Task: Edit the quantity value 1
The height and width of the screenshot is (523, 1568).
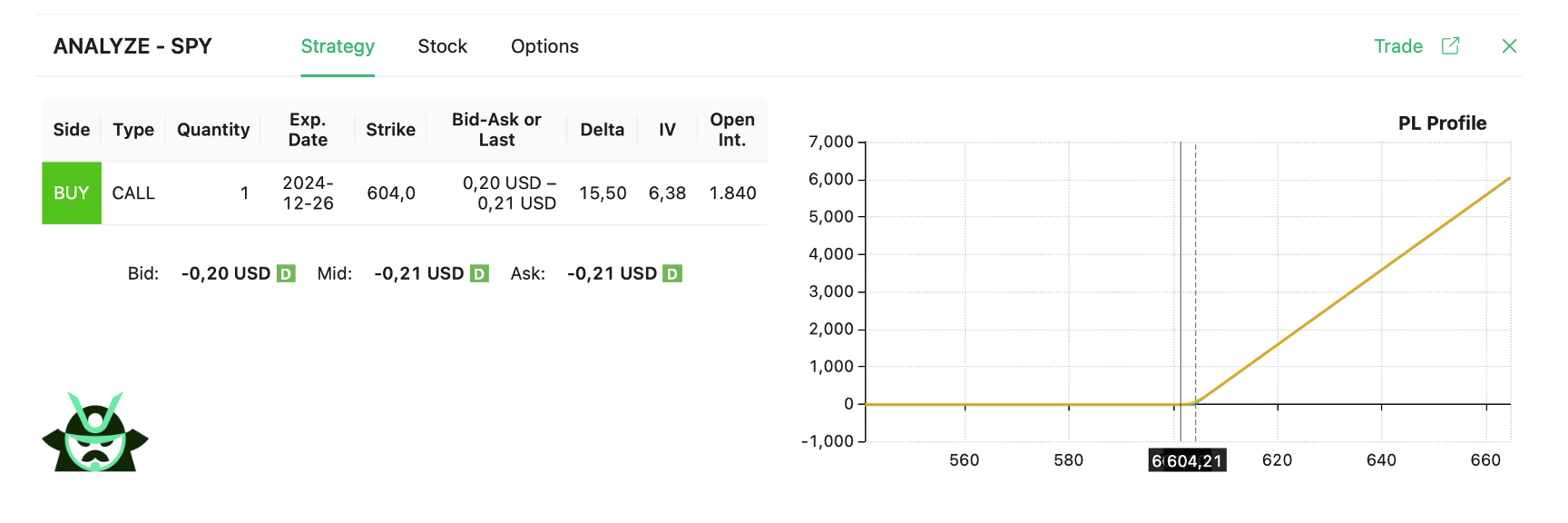Action: pos(244,193)
